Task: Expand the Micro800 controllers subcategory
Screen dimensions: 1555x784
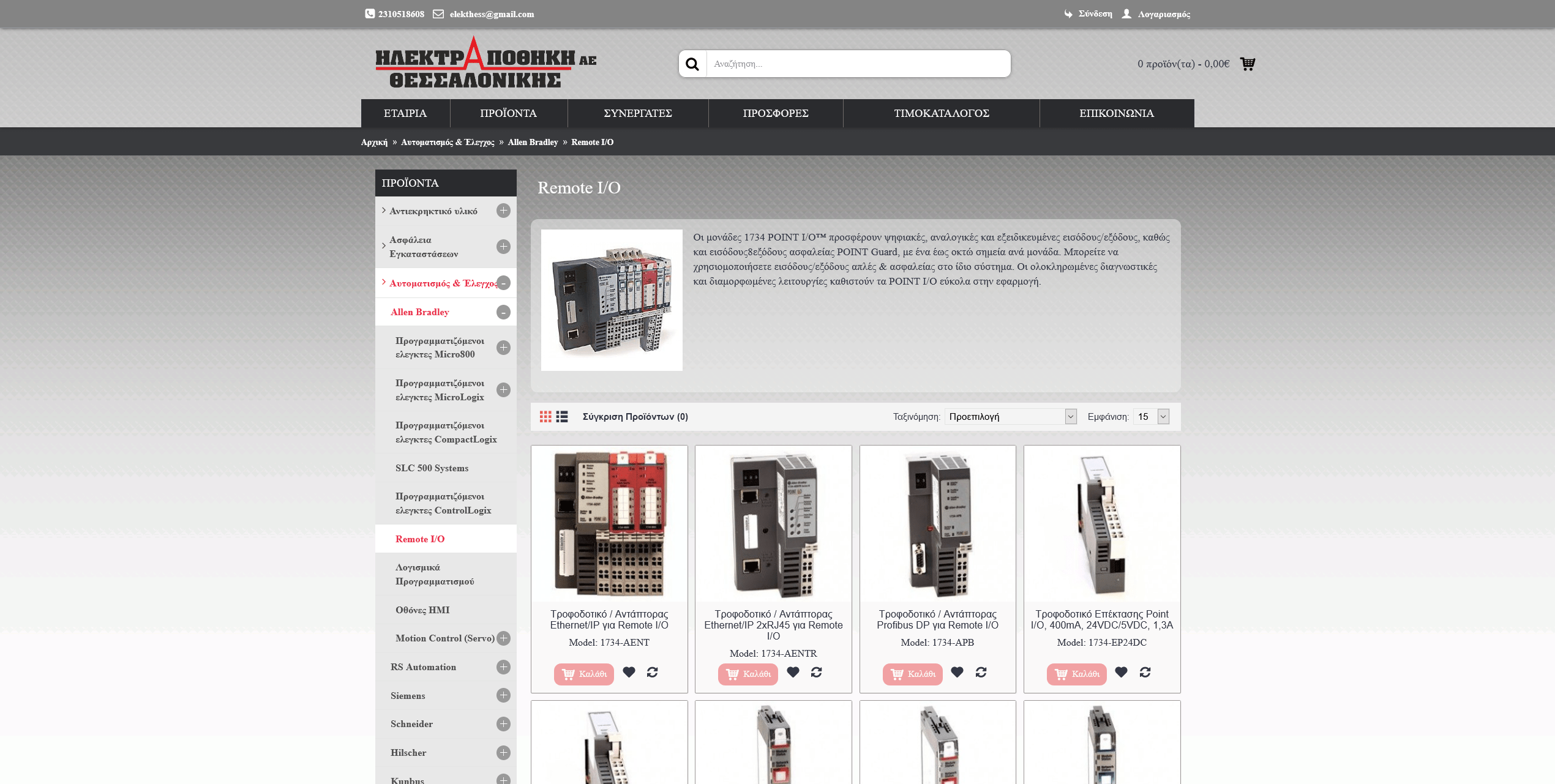Action: point(503,348)
